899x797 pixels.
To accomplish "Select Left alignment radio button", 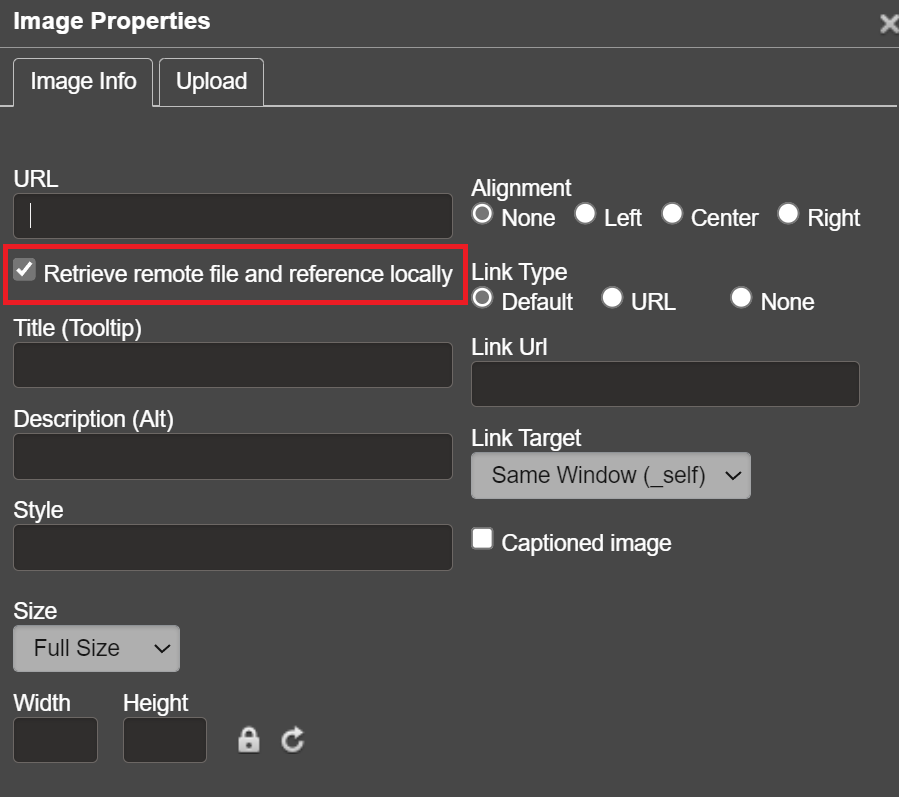I will point(585,214).
